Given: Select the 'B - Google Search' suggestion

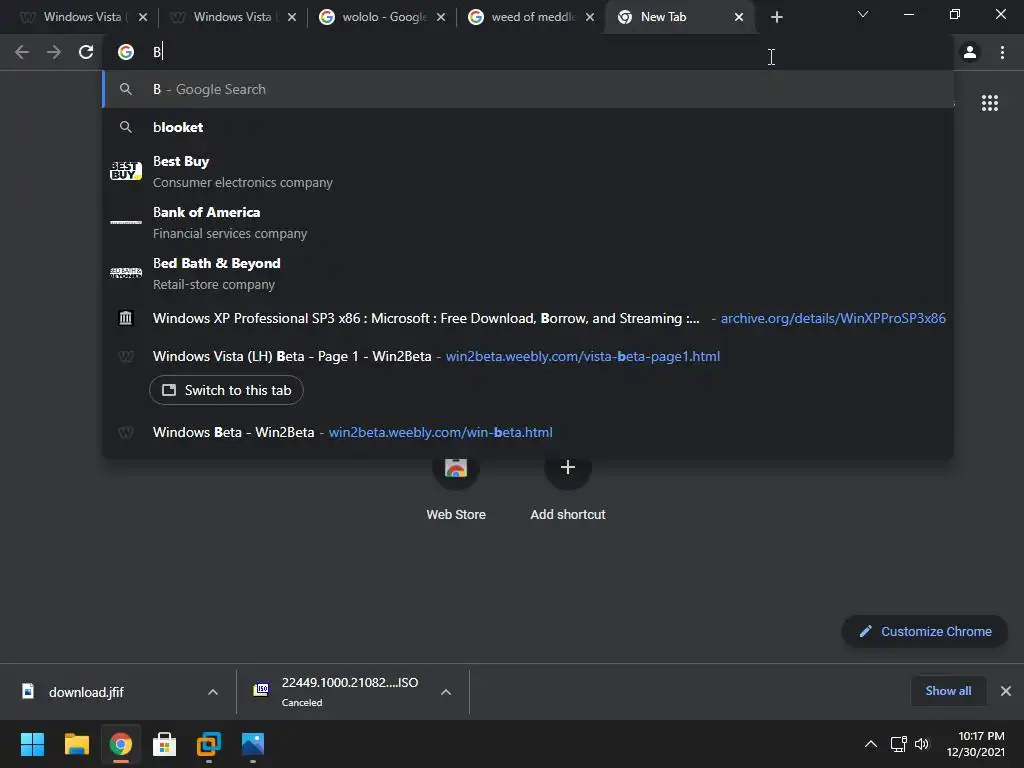Looking at the screenshot, I should click(x=528, y=89).
